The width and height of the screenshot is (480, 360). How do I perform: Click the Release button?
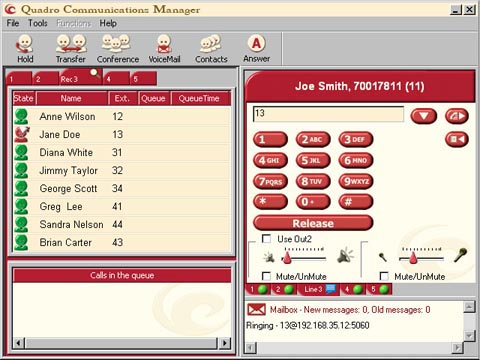point(313,223)
